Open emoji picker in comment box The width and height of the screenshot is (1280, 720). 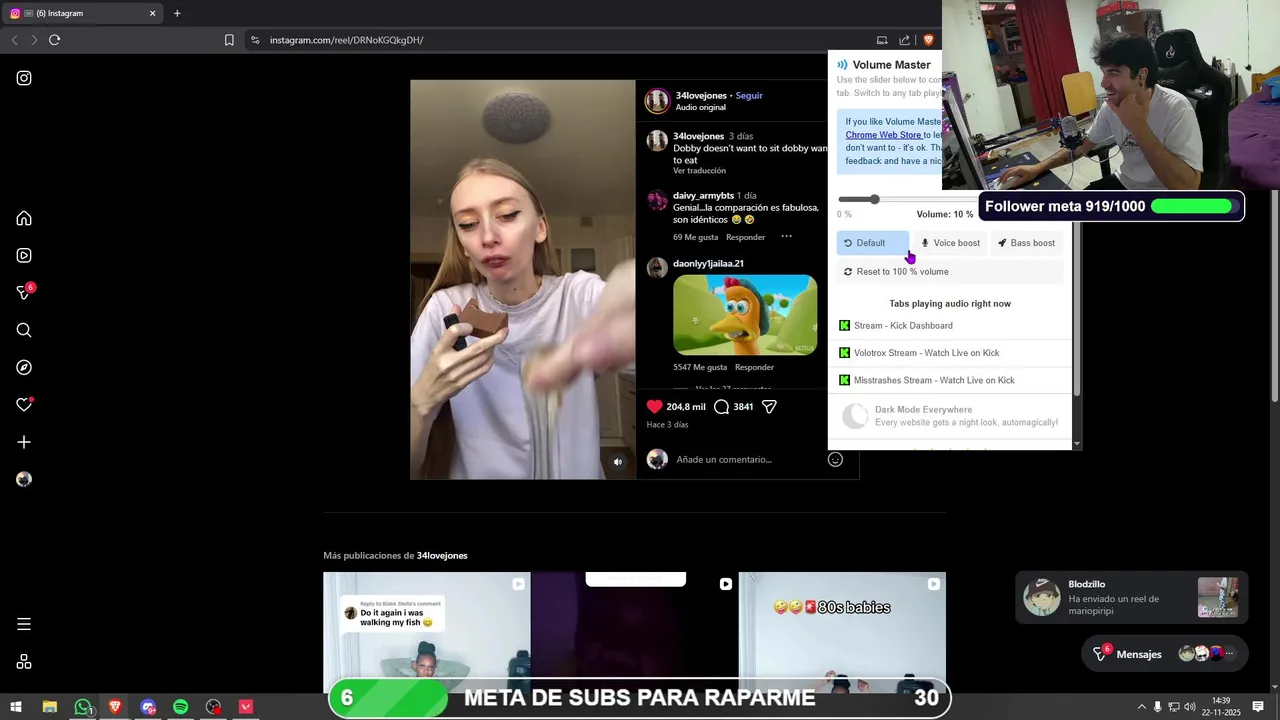click(x=835, y=459)
